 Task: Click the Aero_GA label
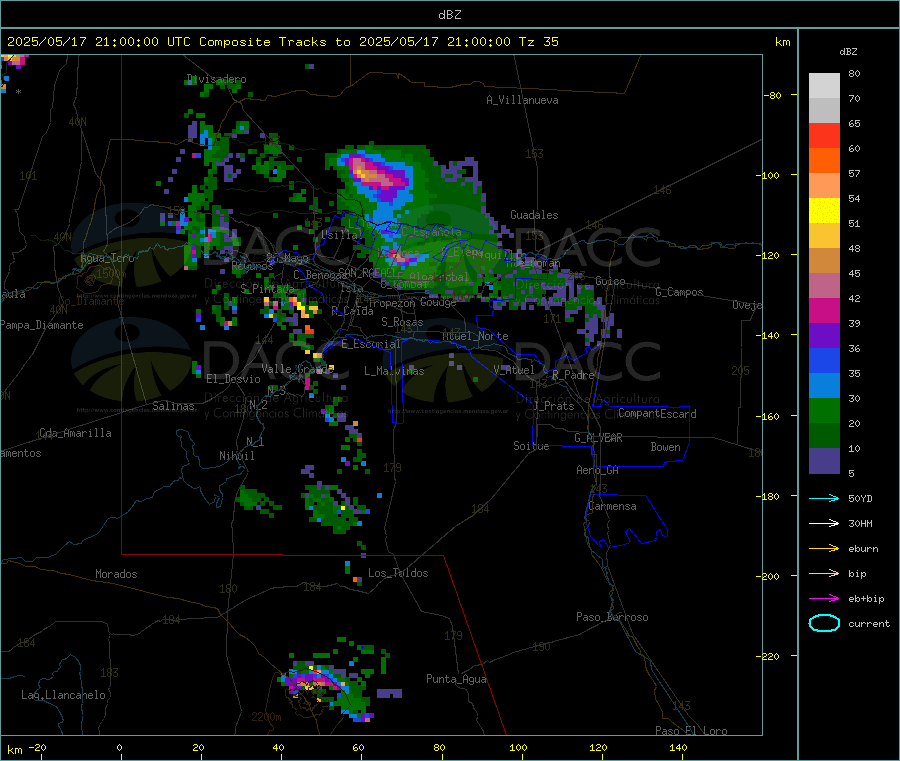click(x=597, y=470)
